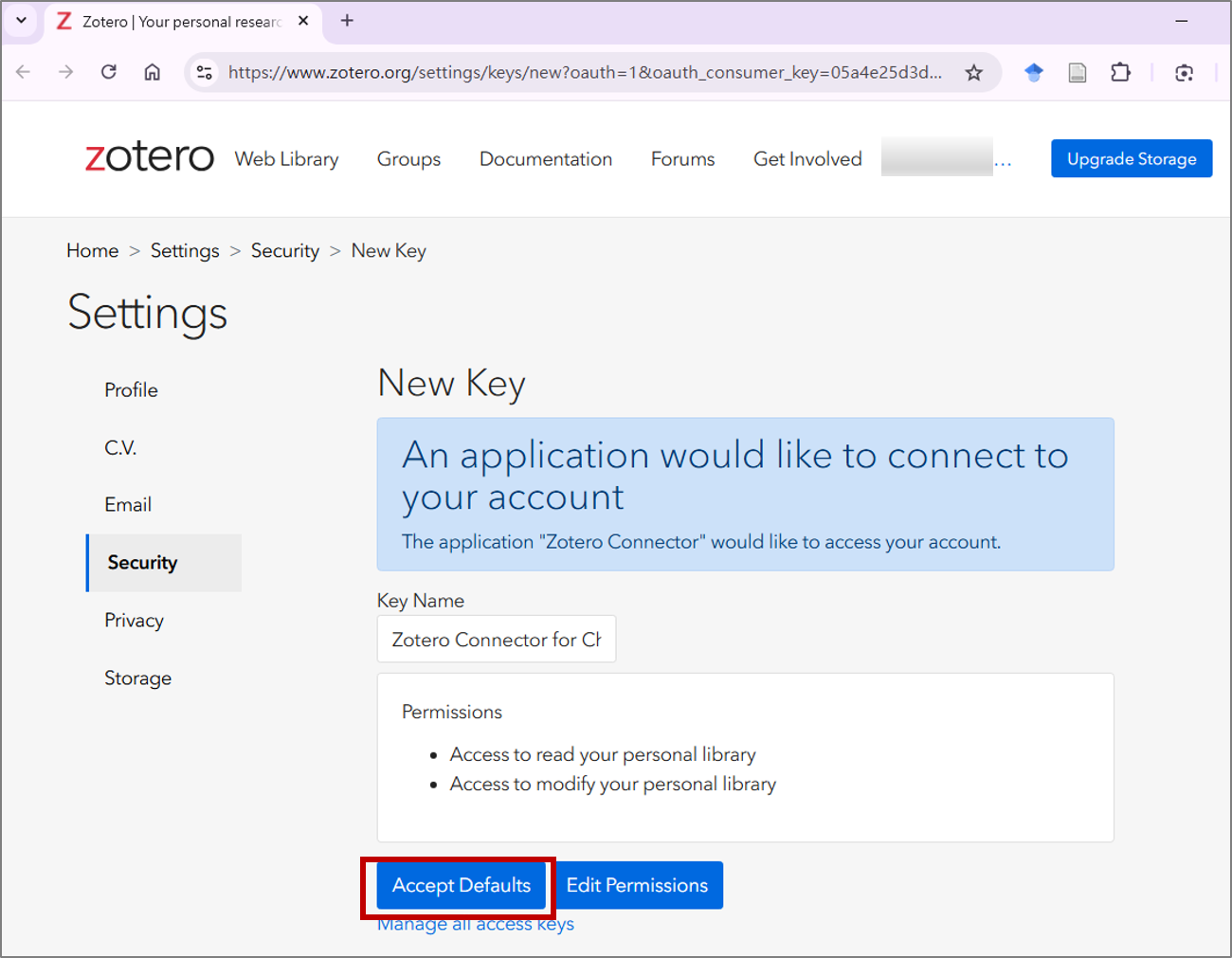The width and height of the screenshot is (1232, 958).
Task: Open the Upgrade Storage button
Action: pos(1131,159)
